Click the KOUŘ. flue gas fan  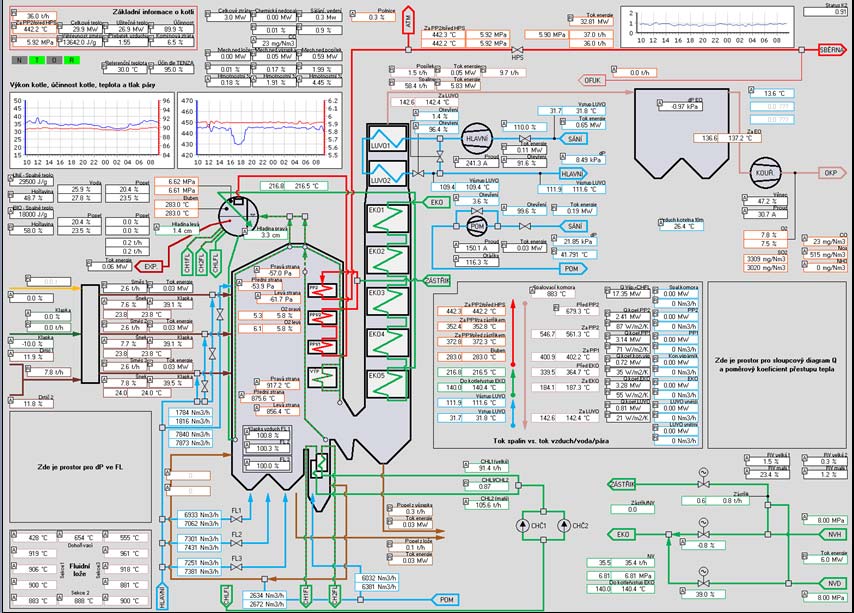coord(765,173)
